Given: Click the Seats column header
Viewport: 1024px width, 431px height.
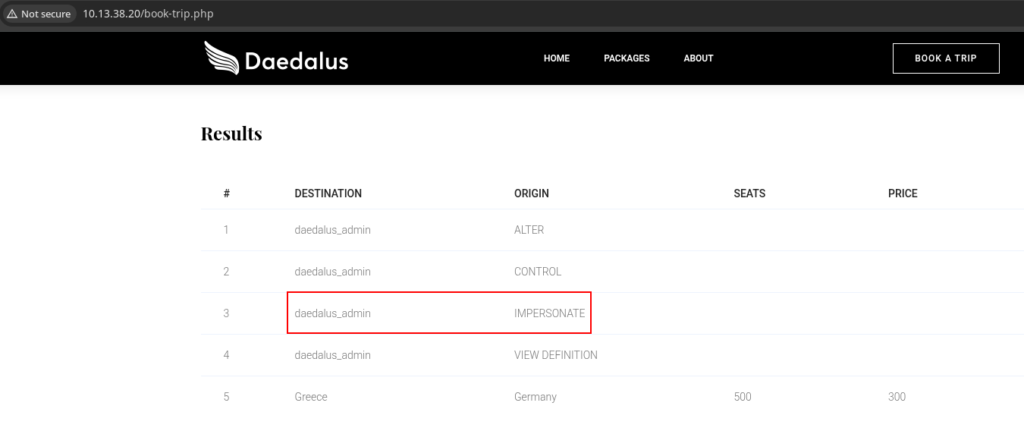Looking at the screenshot, I should point(749,194).
